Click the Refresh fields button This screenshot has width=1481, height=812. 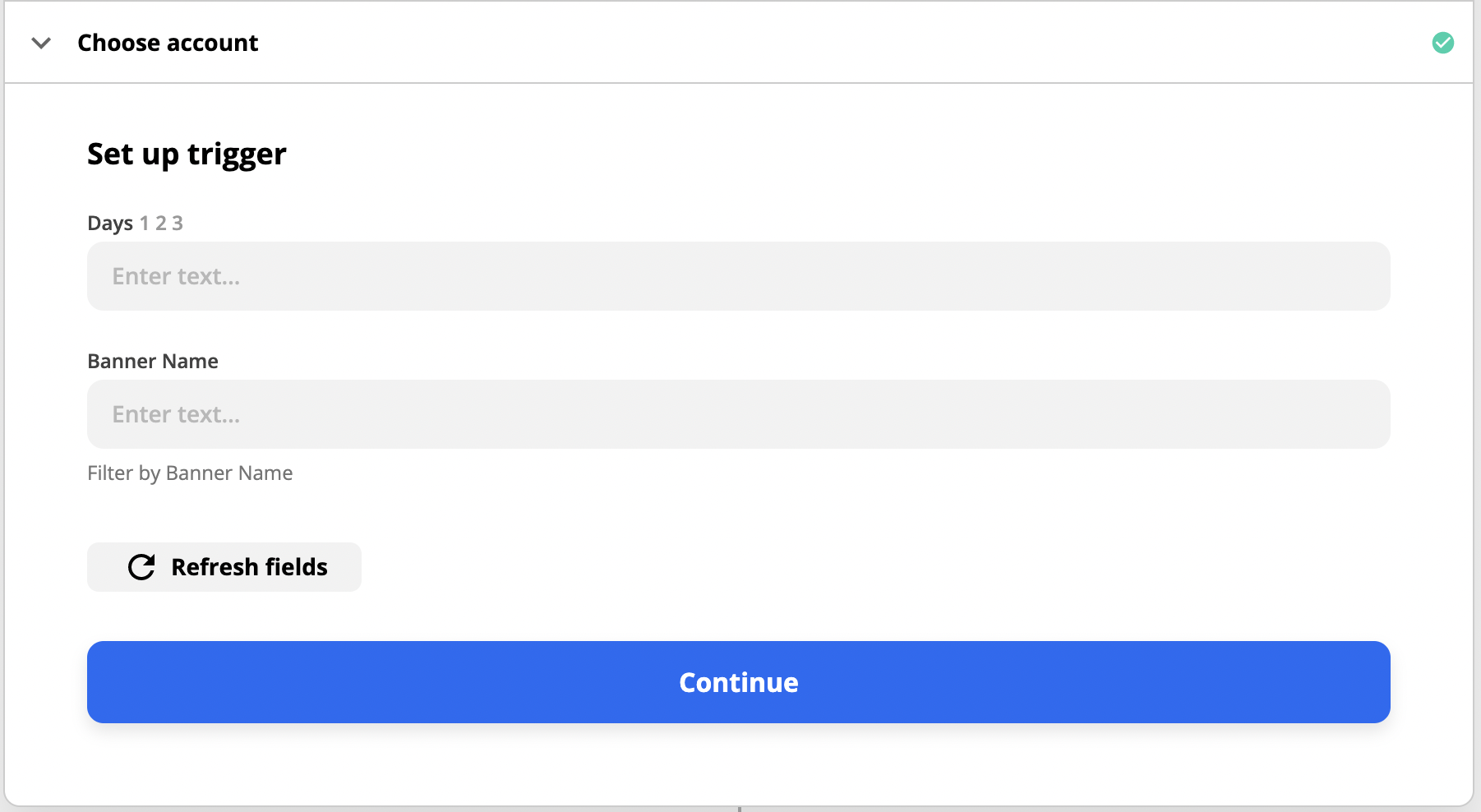coord(224,567)
